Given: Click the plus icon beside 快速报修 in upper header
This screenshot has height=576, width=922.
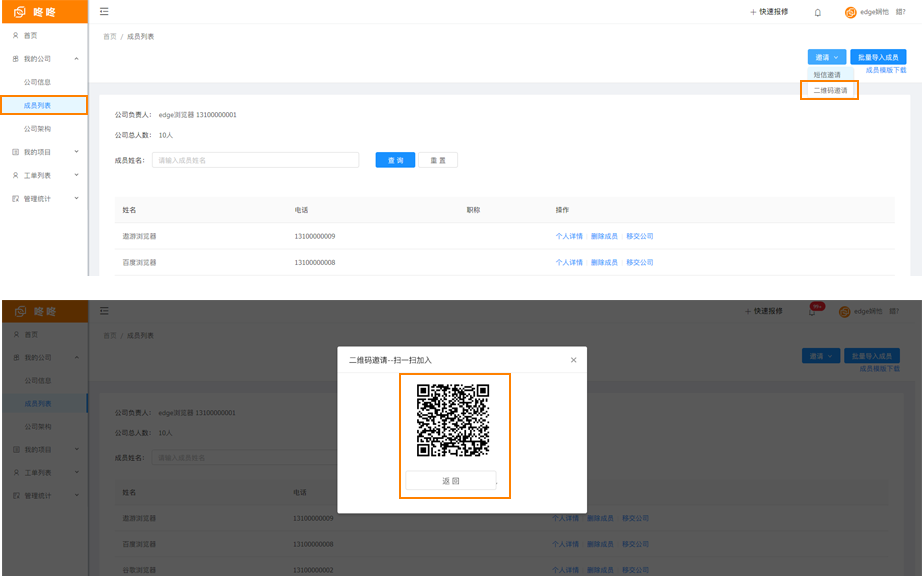Looking at the screenshot, I should click(753, 12).
